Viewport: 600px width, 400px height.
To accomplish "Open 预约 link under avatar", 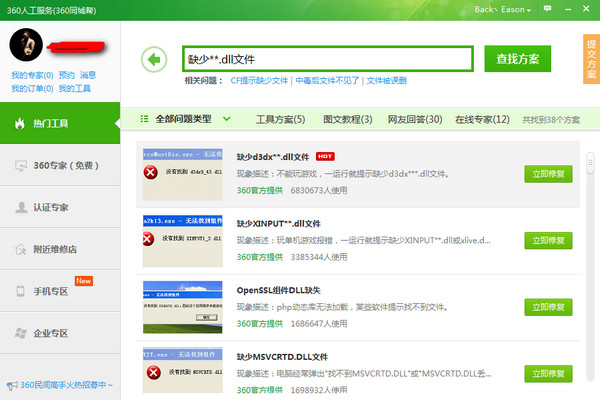I will (x=67, y=75).
